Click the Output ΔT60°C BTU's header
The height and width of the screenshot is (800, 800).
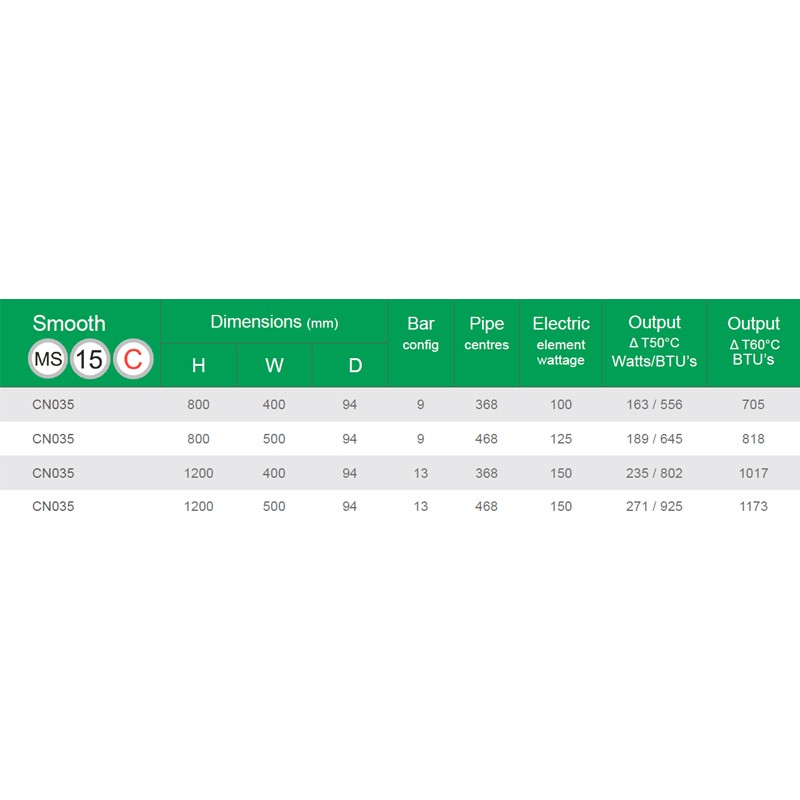[x=754, y=340]
